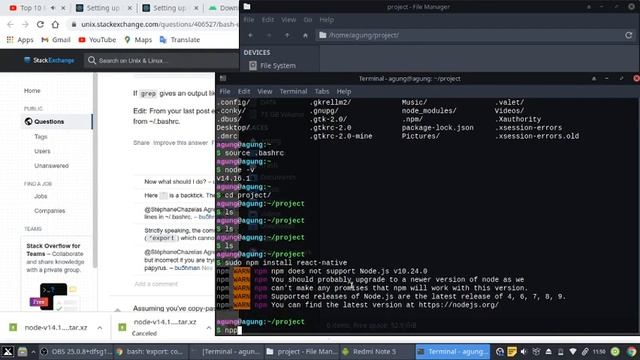Open the Apps bookmark shortcut
The image size is (640, 360).
tap(20, 40)
